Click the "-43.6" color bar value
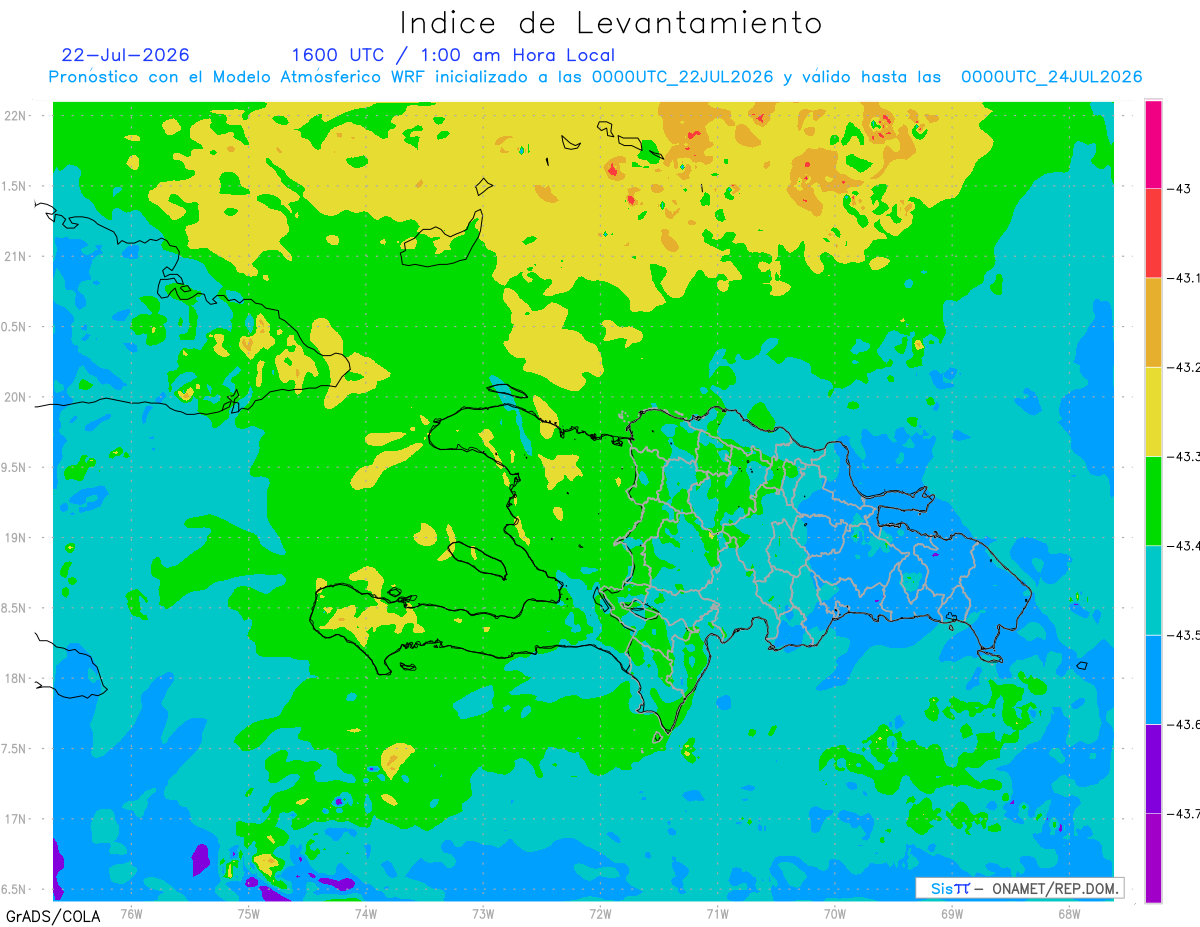This screenshot has height=927, width=1200. pos(1184,724)
